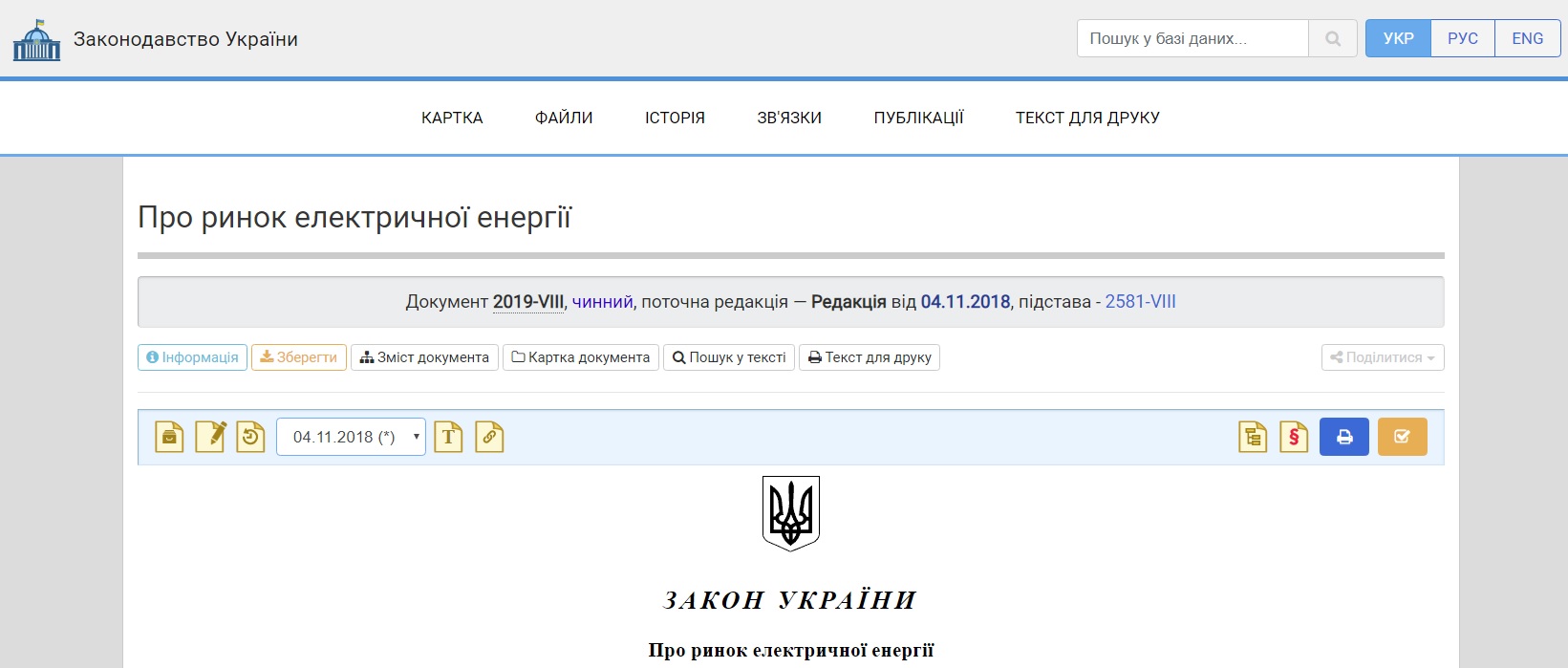Viewport: 1568px width, 668px height.
Task: Click the text view T icon
Action: tap(448, 437)
